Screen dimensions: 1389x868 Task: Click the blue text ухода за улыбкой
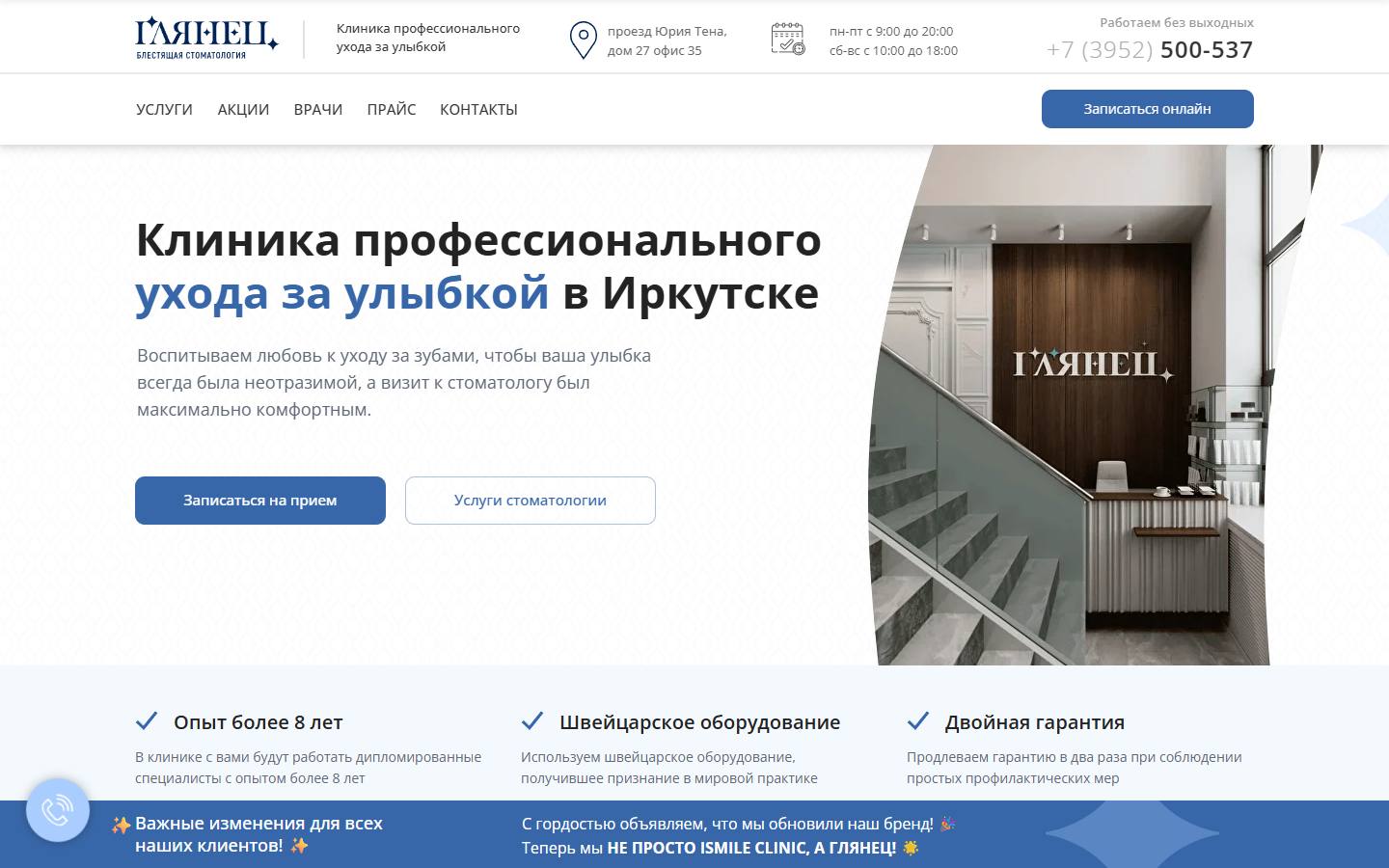tap(342, 293)
